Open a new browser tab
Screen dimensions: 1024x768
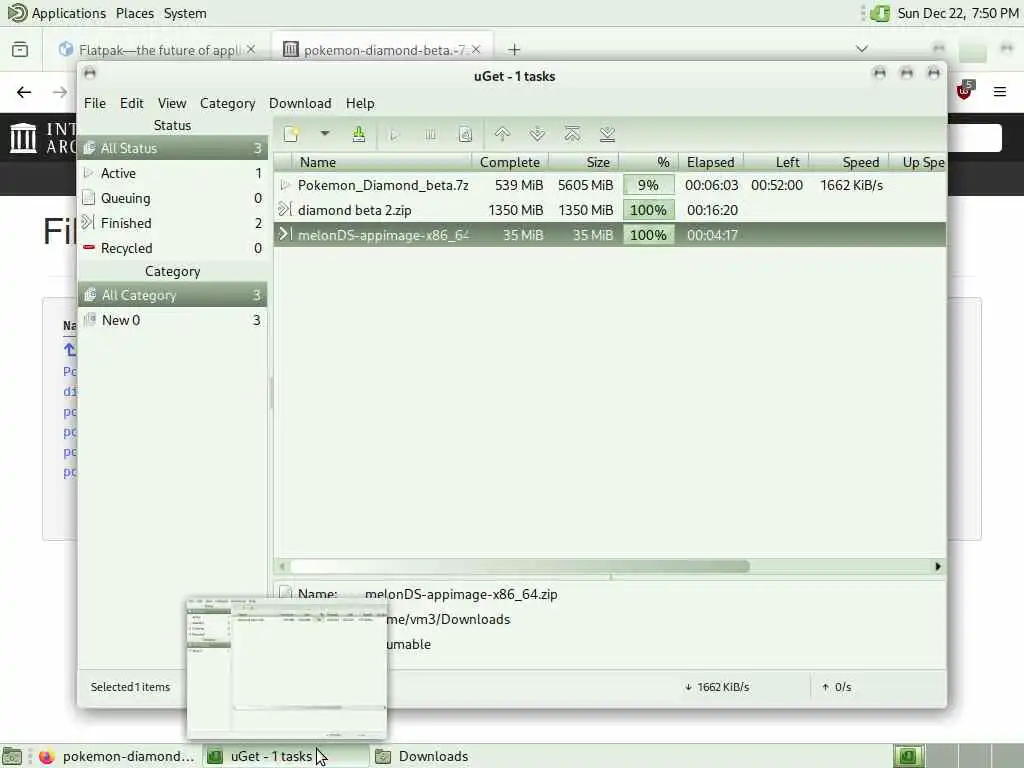coord(515,50)
